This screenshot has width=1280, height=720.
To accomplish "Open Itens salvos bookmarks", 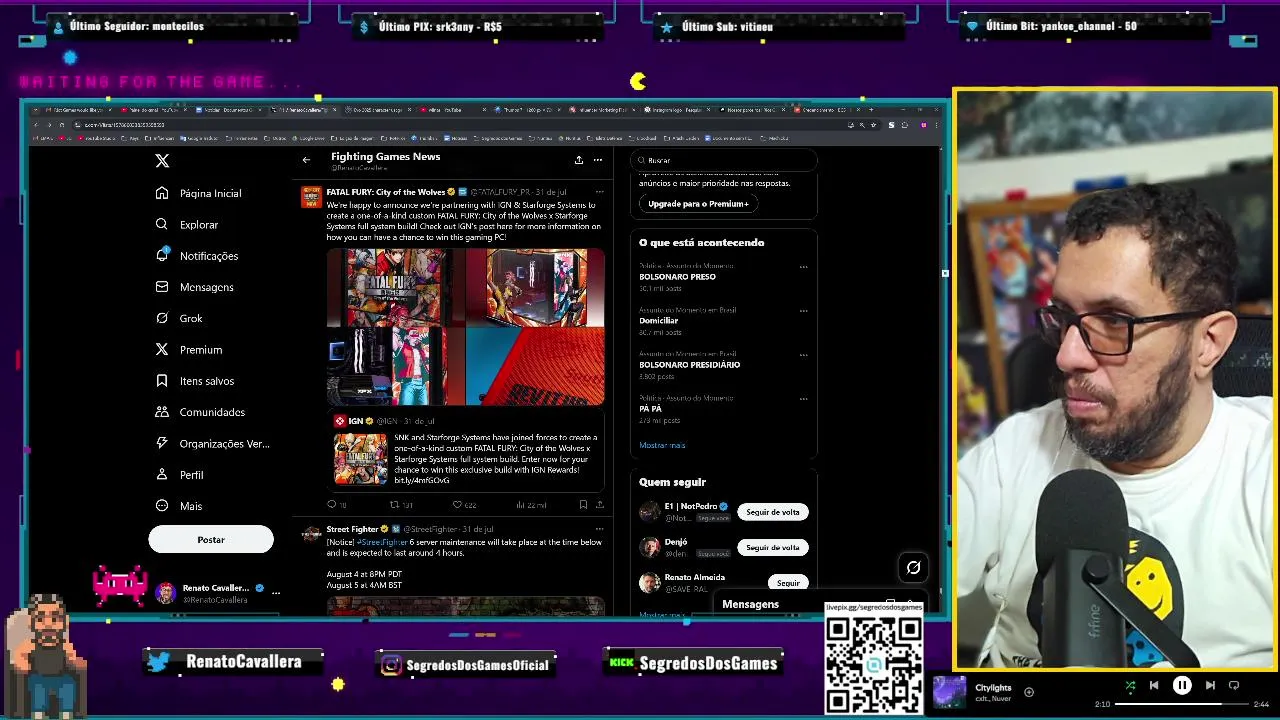I will click(195, 381).
